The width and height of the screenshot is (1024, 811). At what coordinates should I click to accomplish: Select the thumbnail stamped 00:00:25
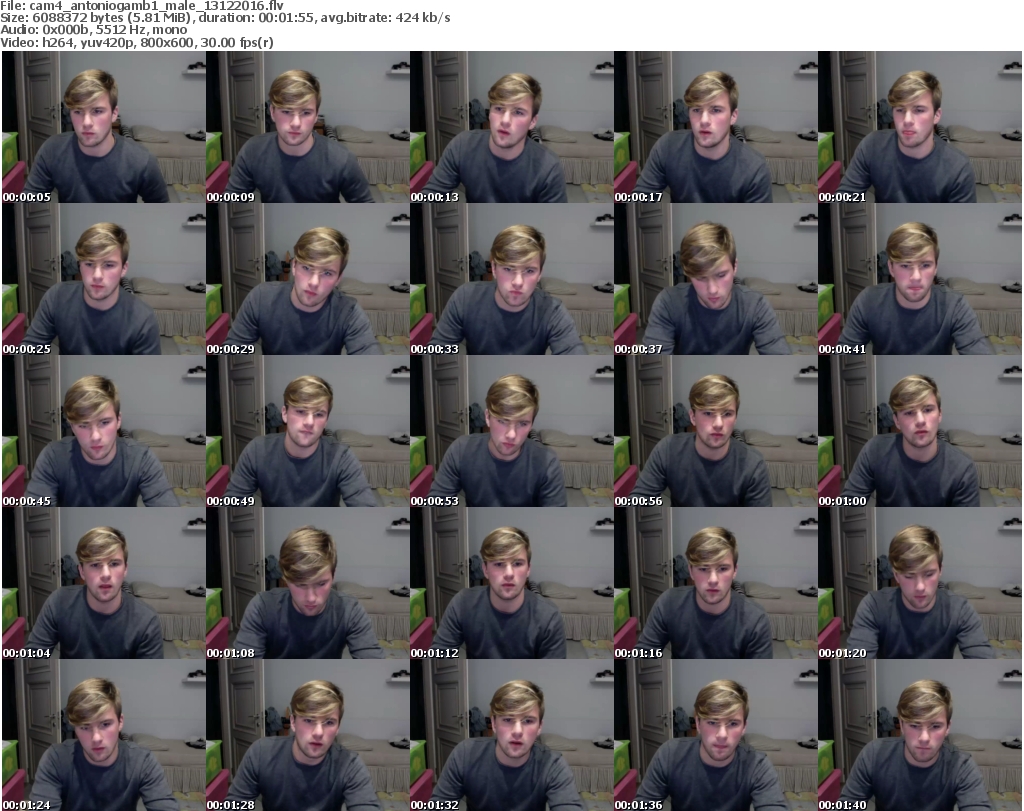point(104,279)
